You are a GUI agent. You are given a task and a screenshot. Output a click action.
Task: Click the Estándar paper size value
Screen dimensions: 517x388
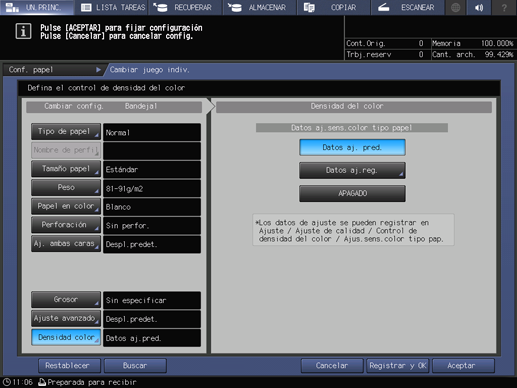[152, 170]
